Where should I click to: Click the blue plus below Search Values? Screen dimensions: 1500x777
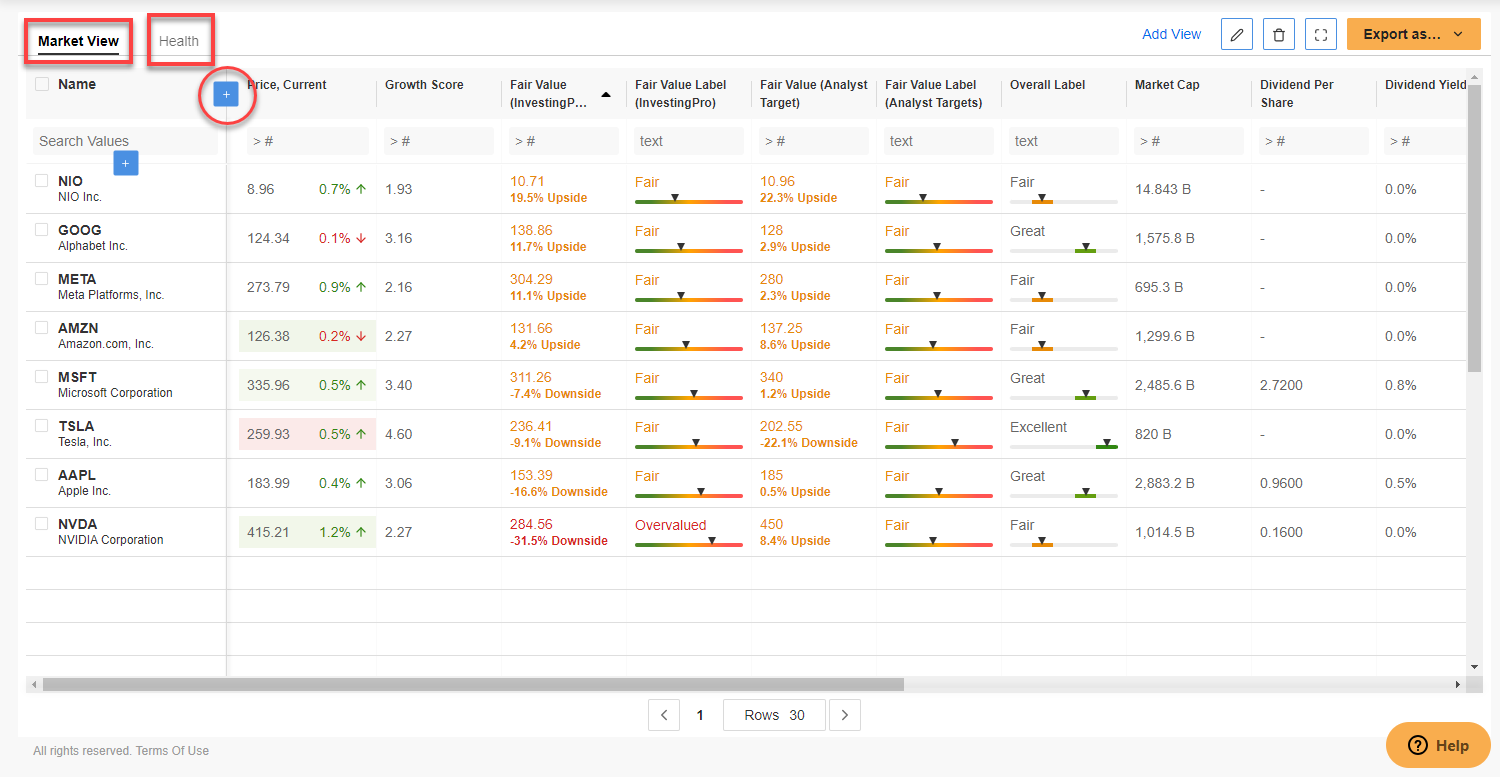coord(125,162)
